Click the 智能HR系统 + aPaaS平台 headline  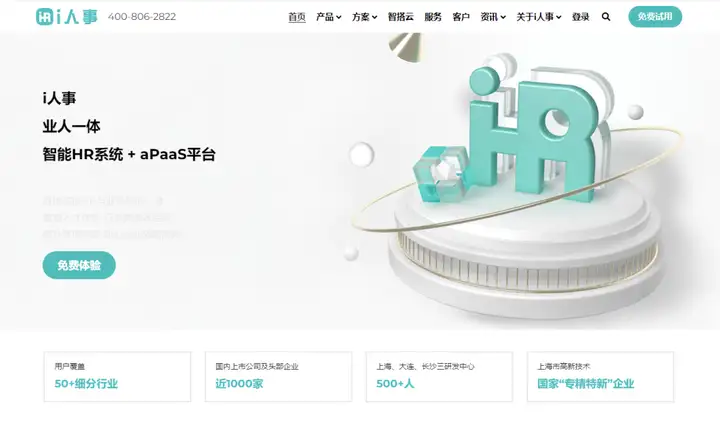click(129, 154)
